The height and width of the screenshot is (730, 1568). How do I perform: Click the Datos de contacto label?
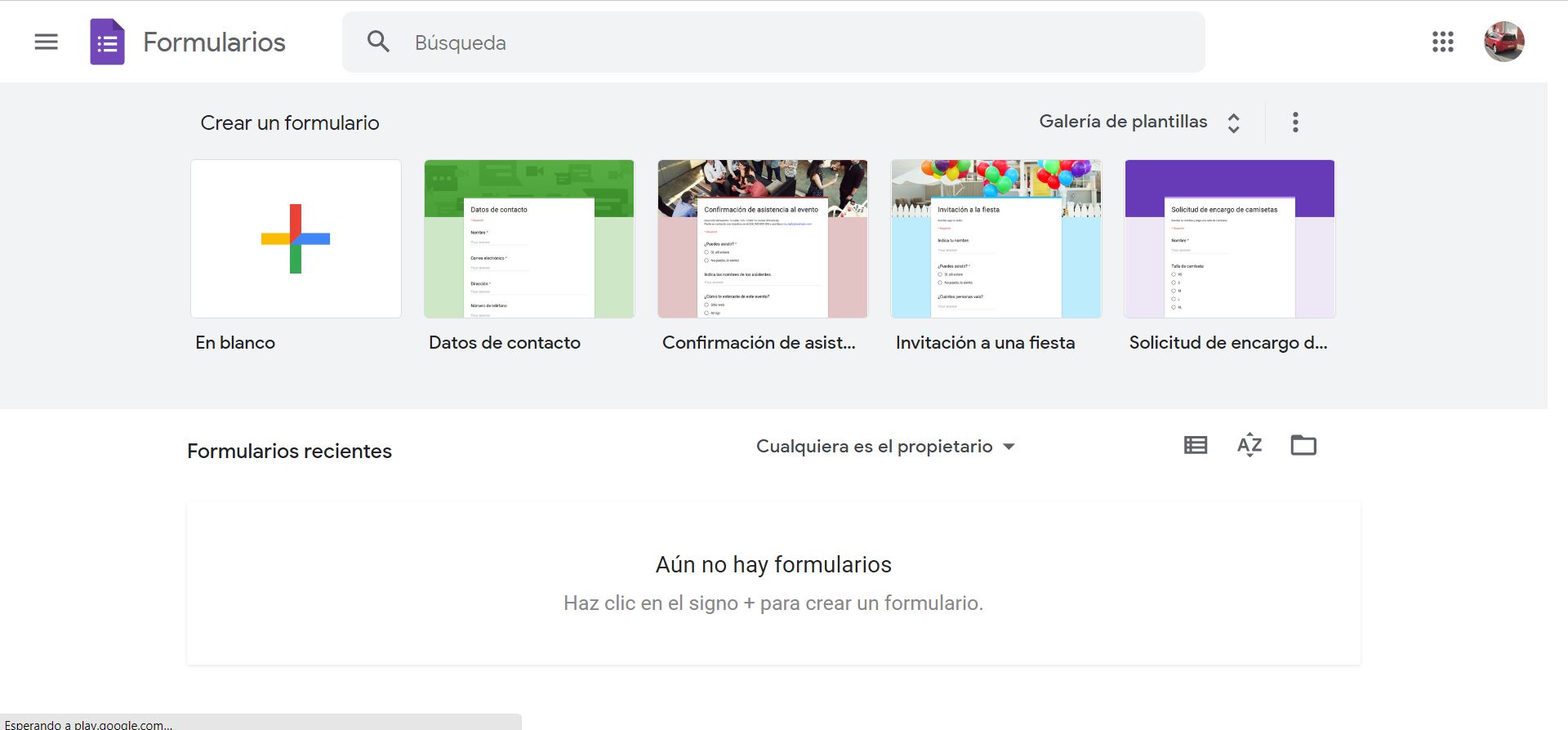(x=505, y=343)
